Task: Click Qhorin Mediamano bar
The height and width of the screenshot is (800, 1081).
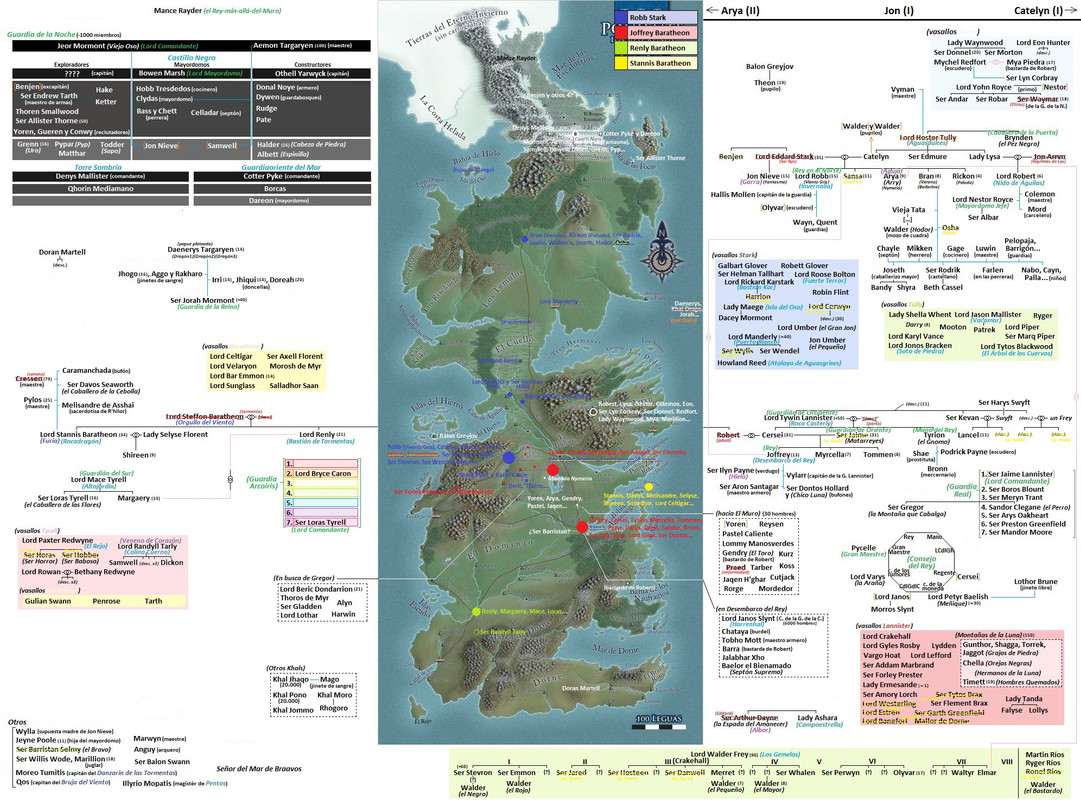Action: [x=100, y=188]
